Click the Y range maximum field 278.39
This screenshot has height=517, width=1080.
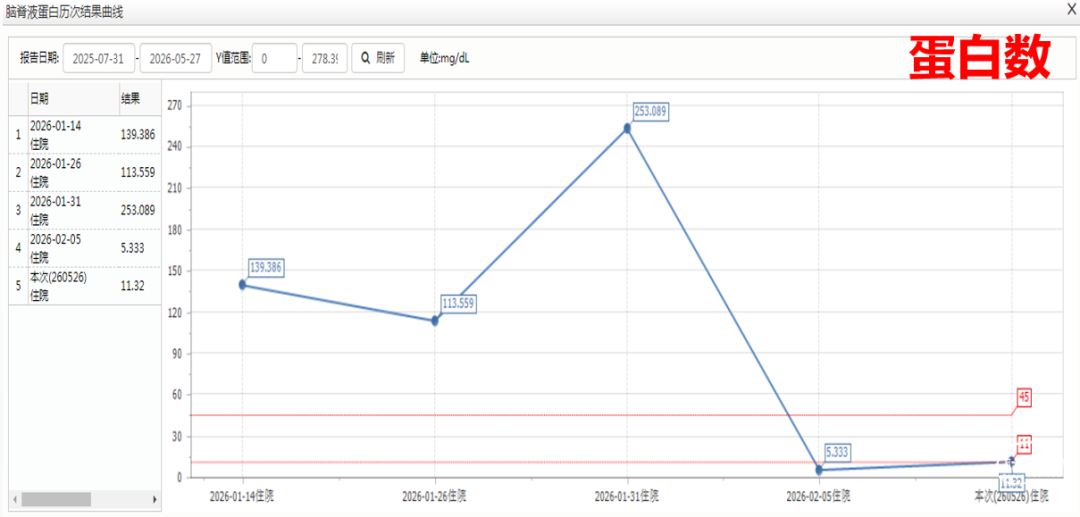point(324,59)
